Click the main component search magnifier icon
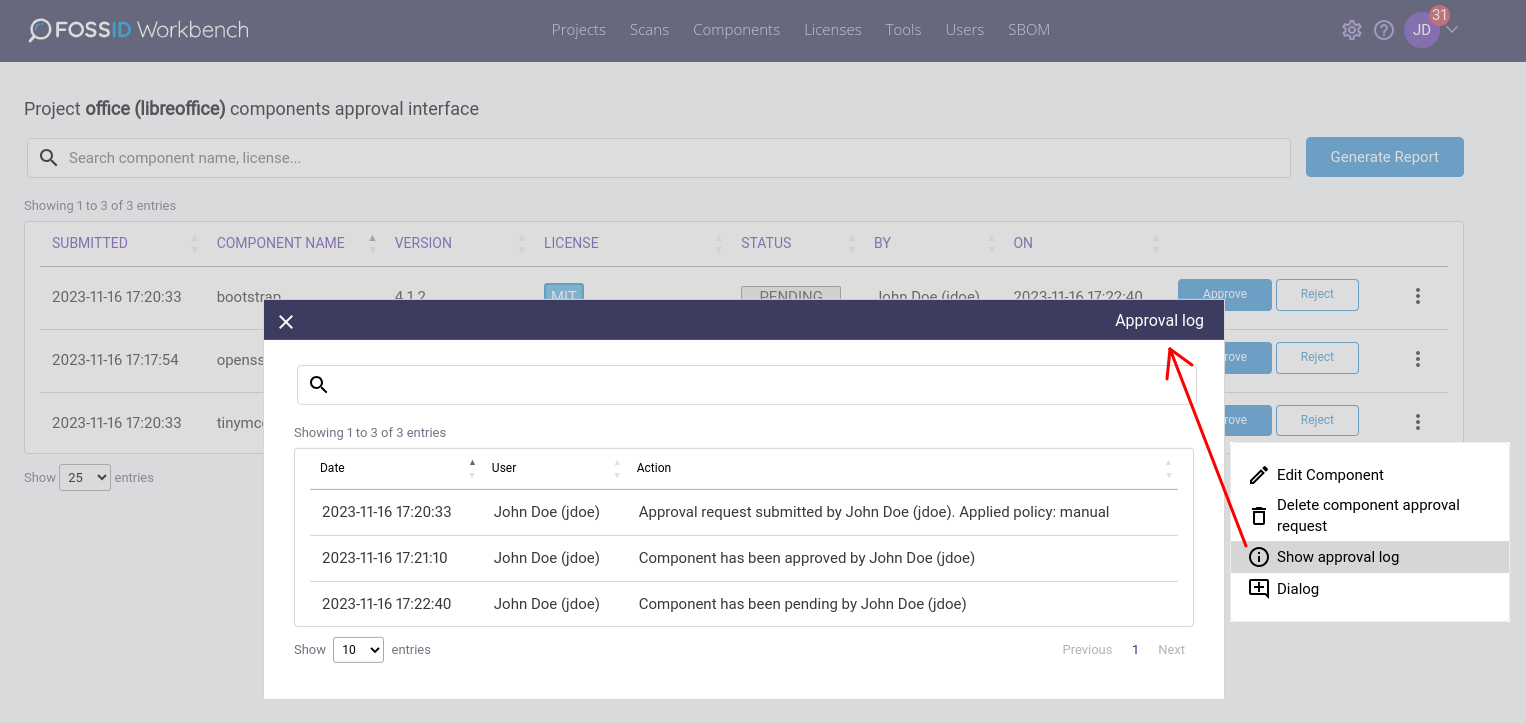Viewport: 1526px width, 723px height. [48, 157]
